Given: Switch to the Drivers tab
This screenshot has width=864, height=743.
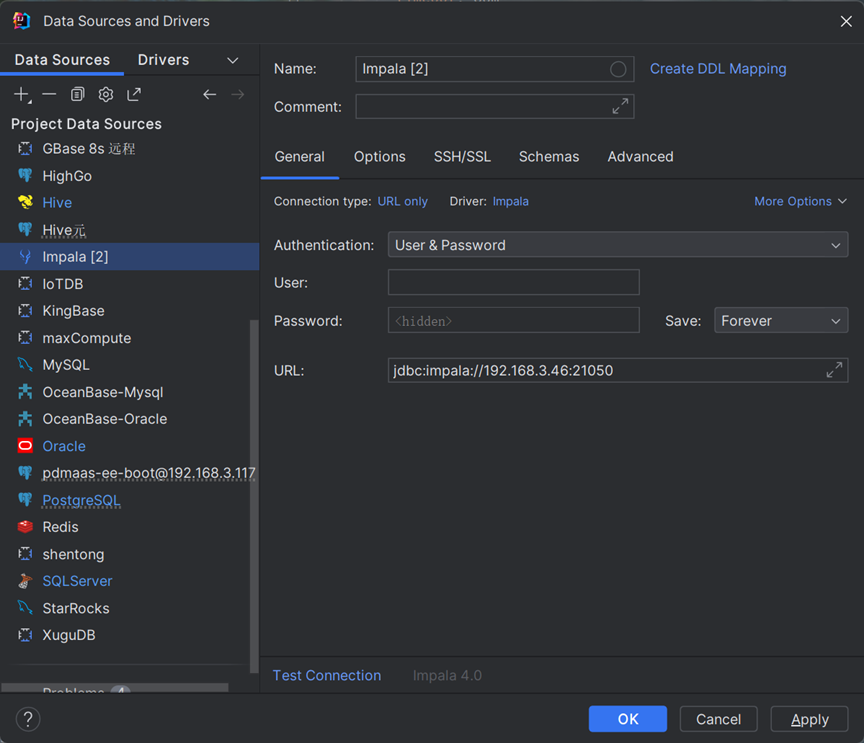Looking at the screenshot, I should point(163,60).
